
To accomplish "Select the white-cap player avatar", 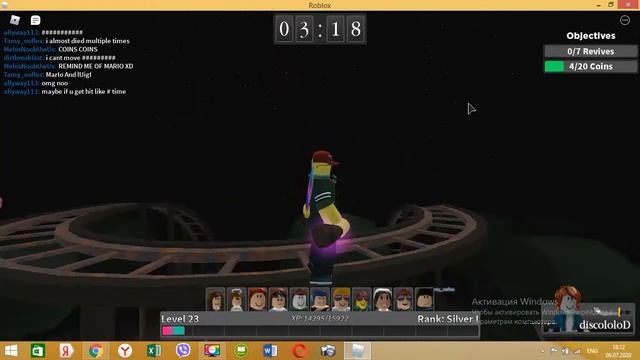I will point(383,299).
